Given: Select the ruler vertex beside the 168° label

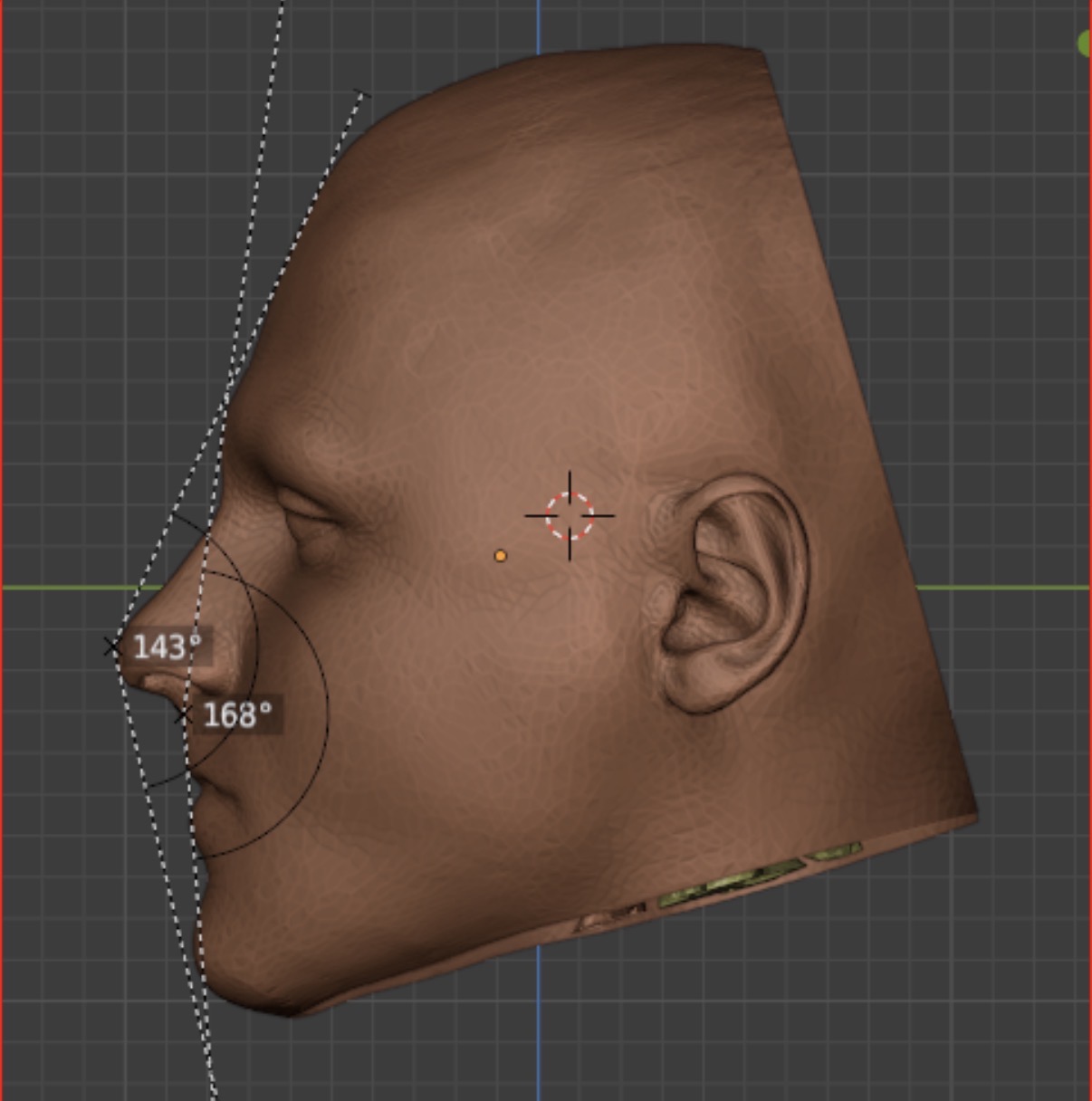Looking at the screenshot, I should coord(183,716).
